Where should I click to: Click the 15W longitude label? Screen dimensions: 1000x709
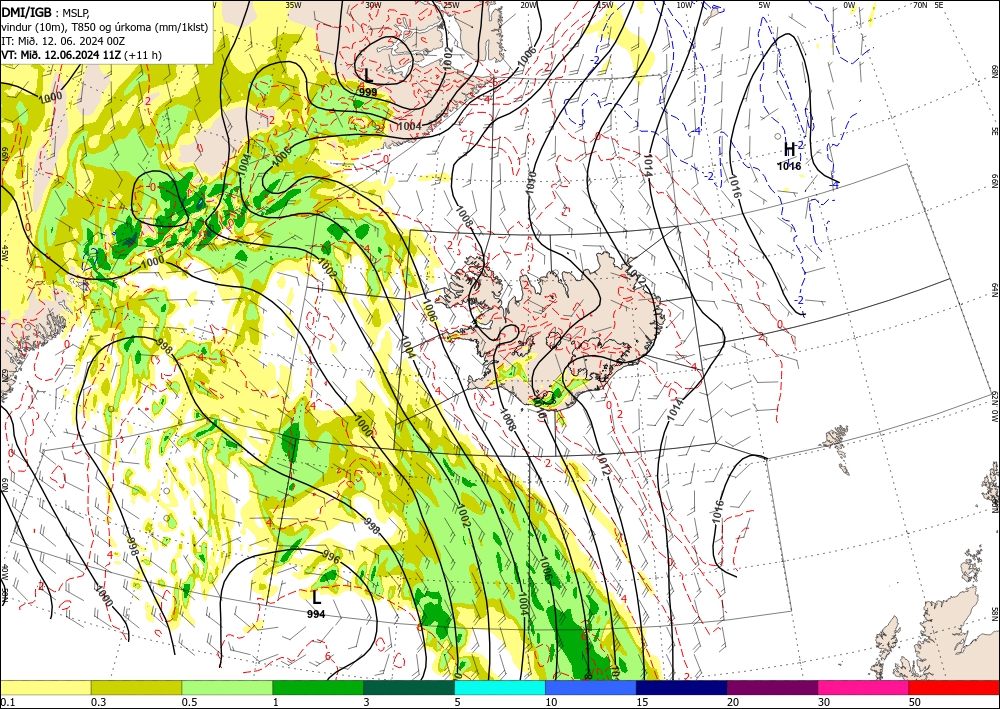(605, 5)
